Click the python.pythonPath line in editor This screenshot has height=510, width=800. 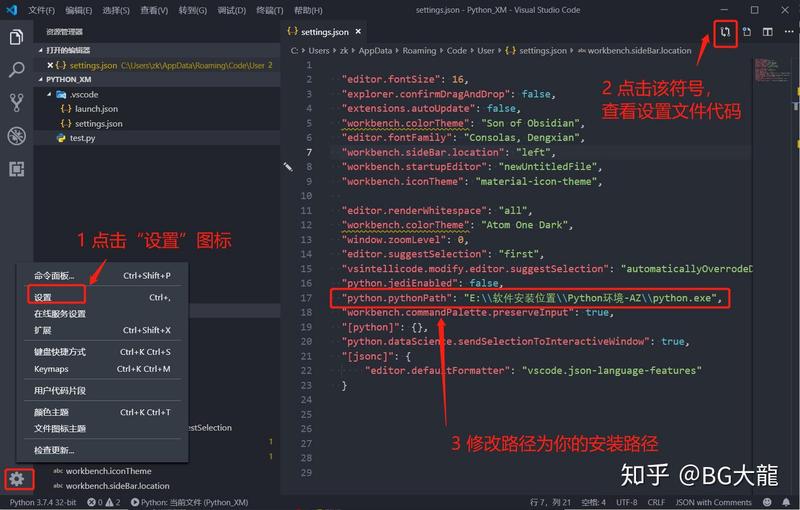click(531, 298)
